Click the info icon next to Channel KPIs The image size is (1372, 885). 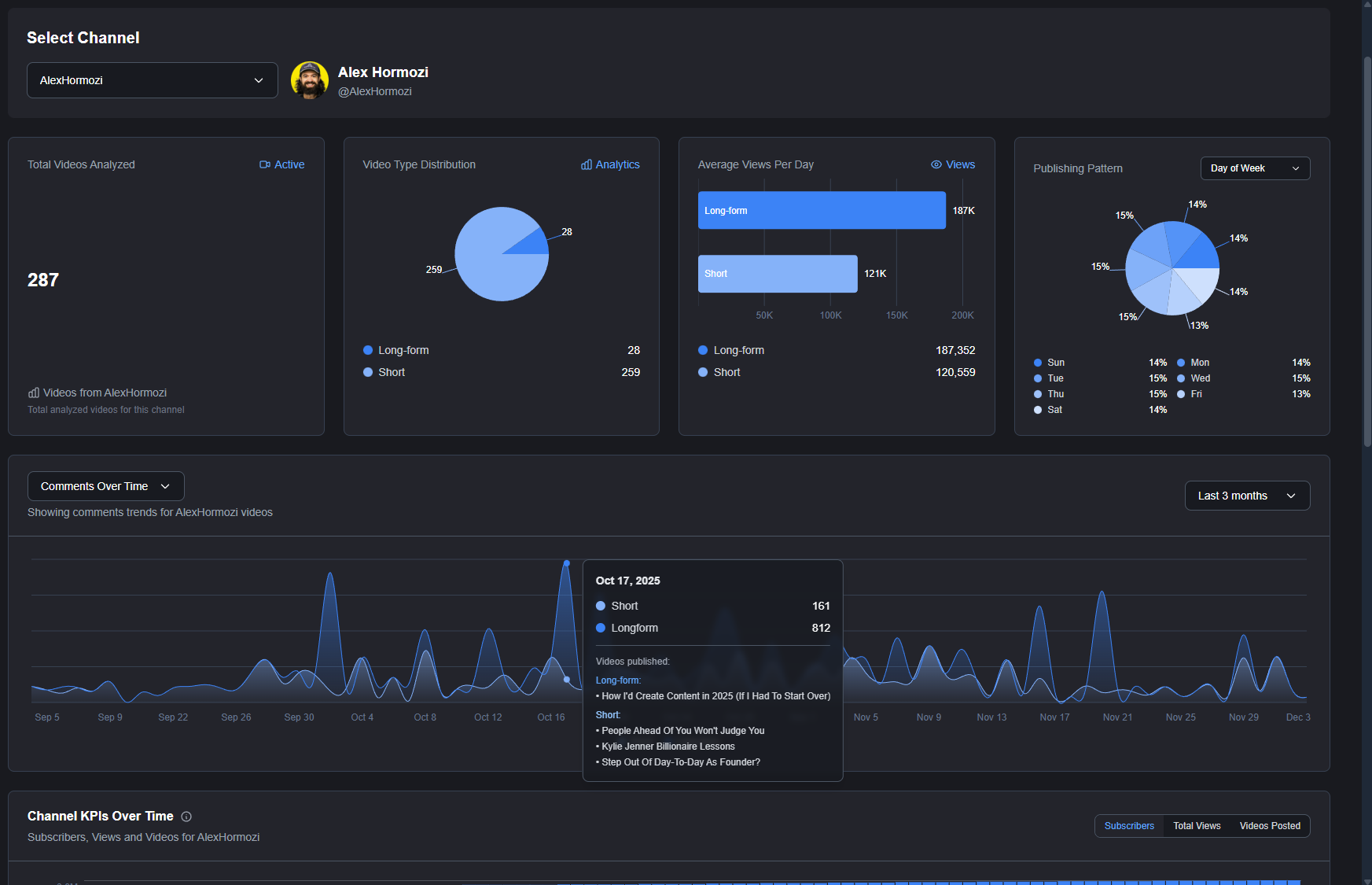pyautogui.click(x=186, y=817)
